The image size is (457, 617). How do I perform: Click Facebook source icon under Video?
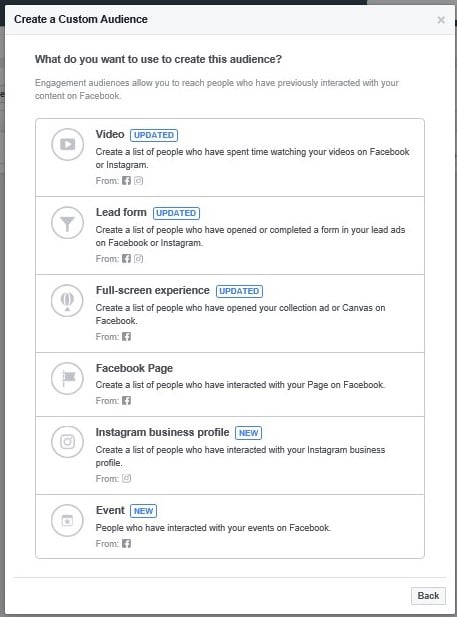[126, 181]
